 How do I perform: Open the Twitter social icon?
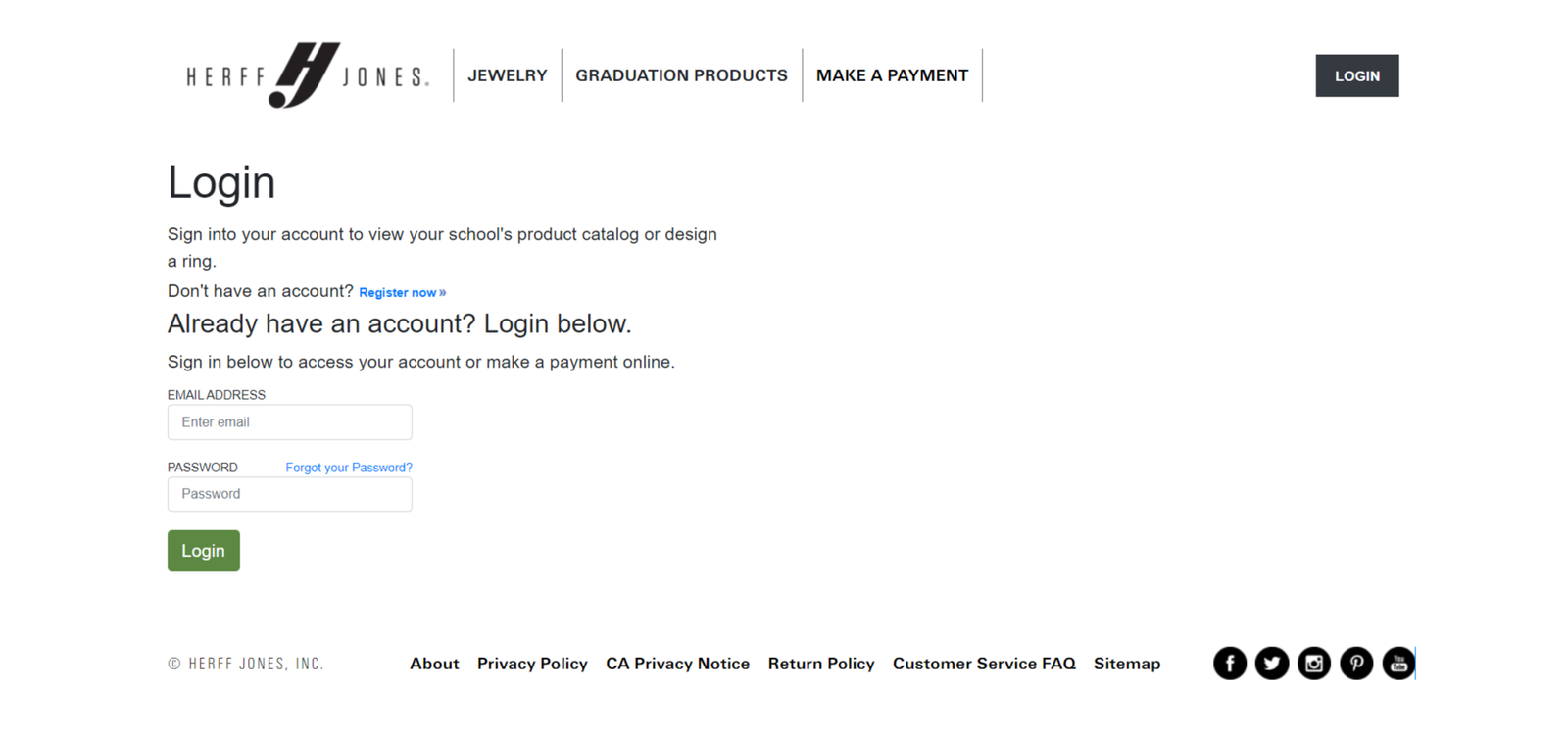coord(1272,663)
